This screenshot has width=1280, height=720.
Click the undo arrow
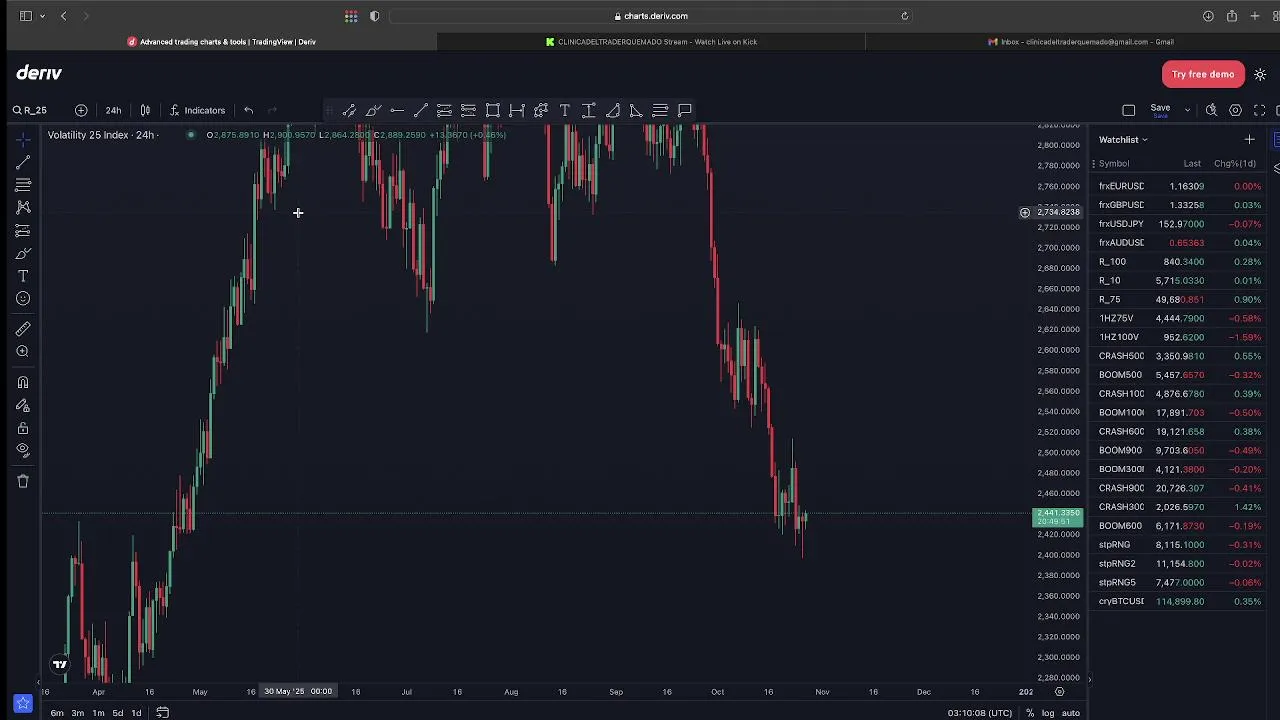pyautogui.click(x=248, y=110)
